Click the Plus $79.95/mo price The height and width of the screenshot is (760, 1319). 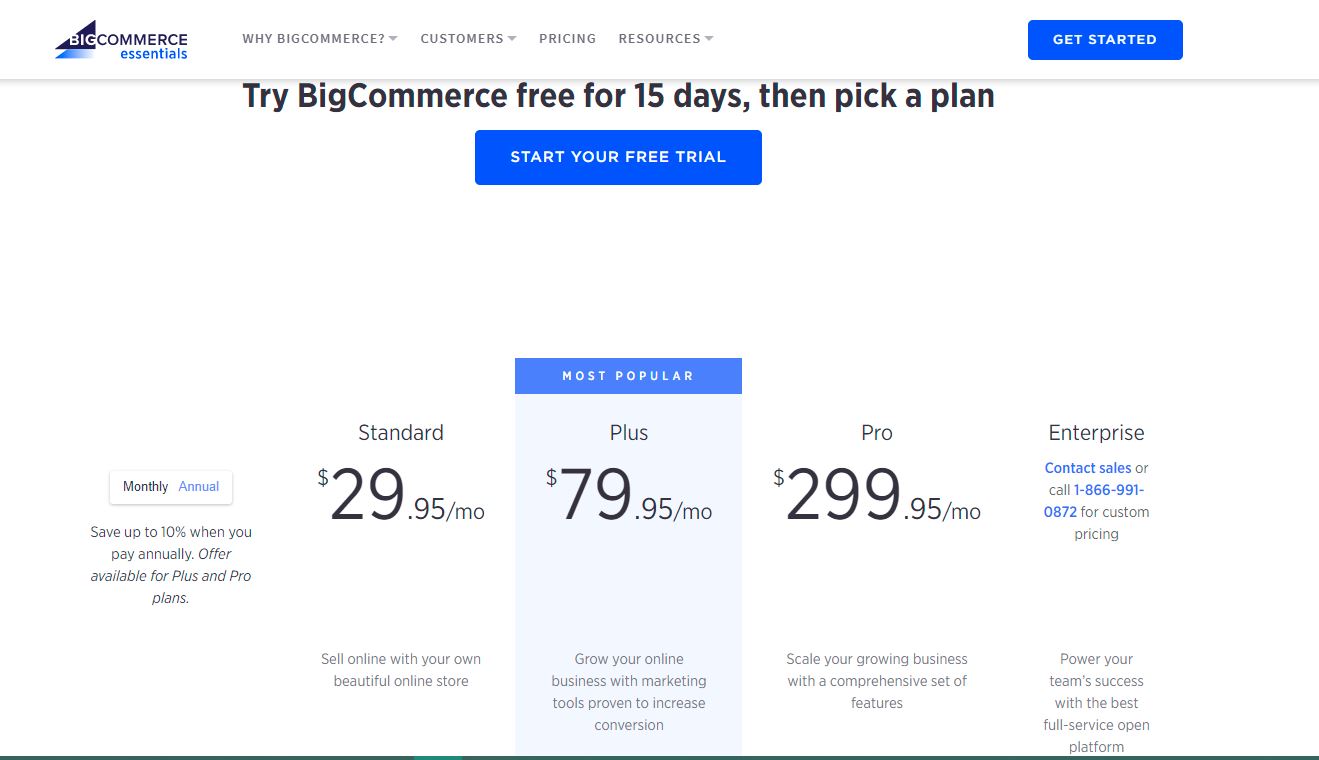628,497
